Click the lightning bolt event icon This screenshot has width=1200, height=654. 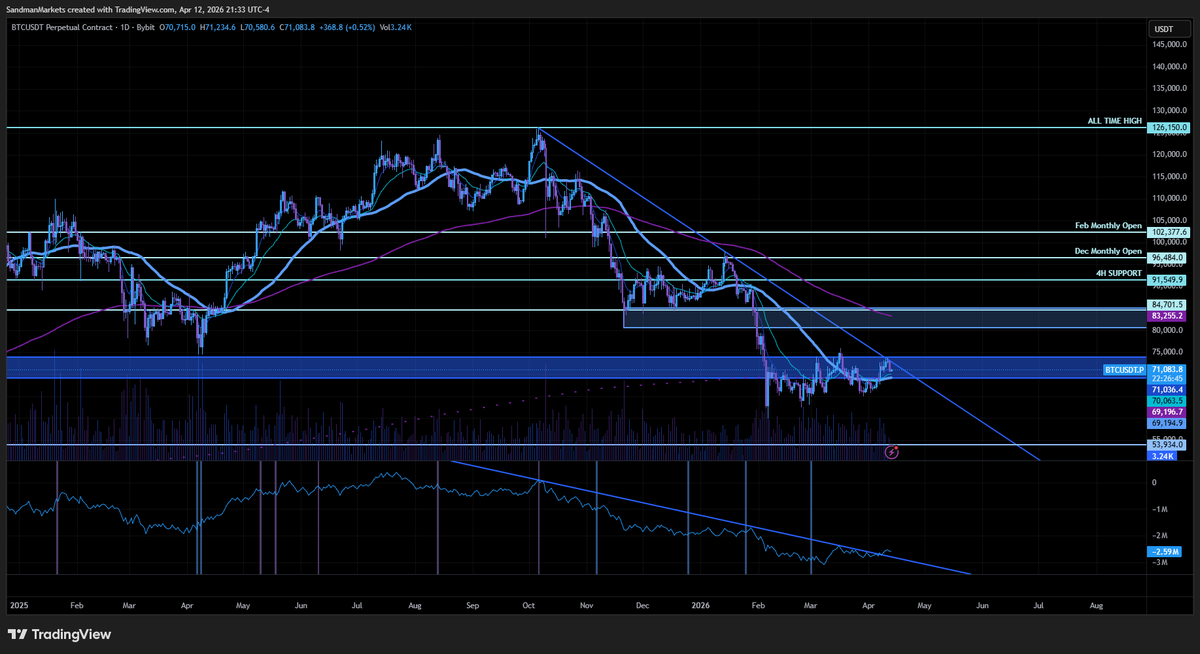point(892,453)
